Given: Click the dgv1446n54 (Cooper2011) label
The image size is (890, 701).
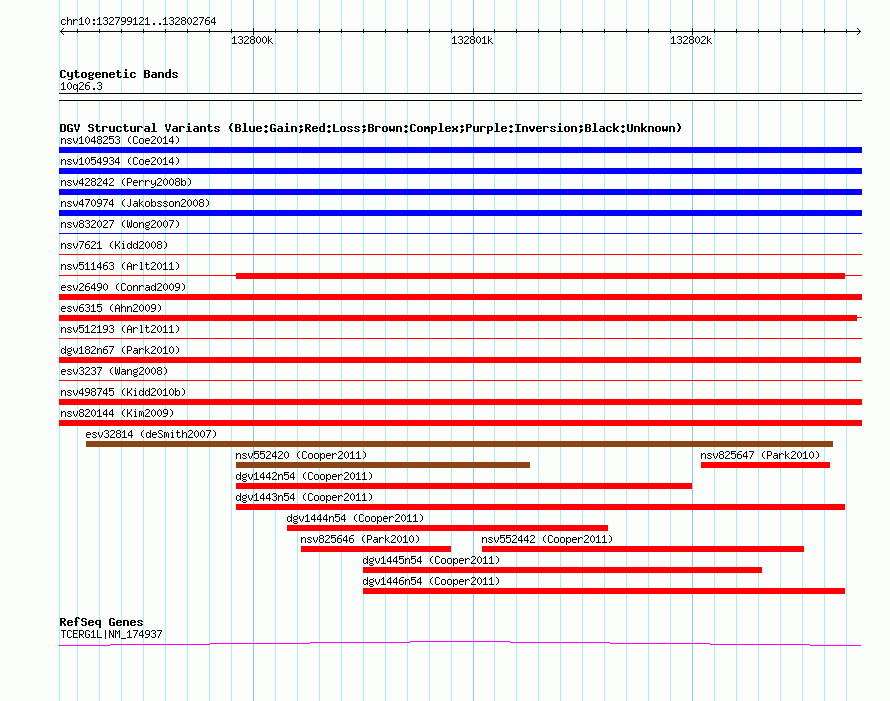Looking at the screenshot, I should (x=431, y=581).
